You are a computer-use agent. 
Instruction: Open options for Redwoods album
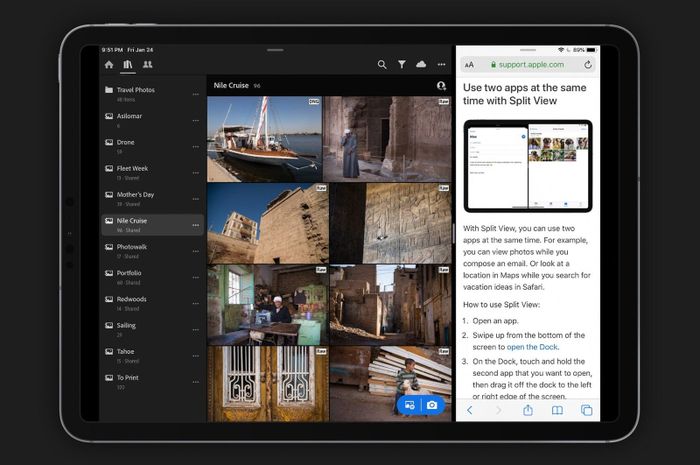tap(196, 304)
